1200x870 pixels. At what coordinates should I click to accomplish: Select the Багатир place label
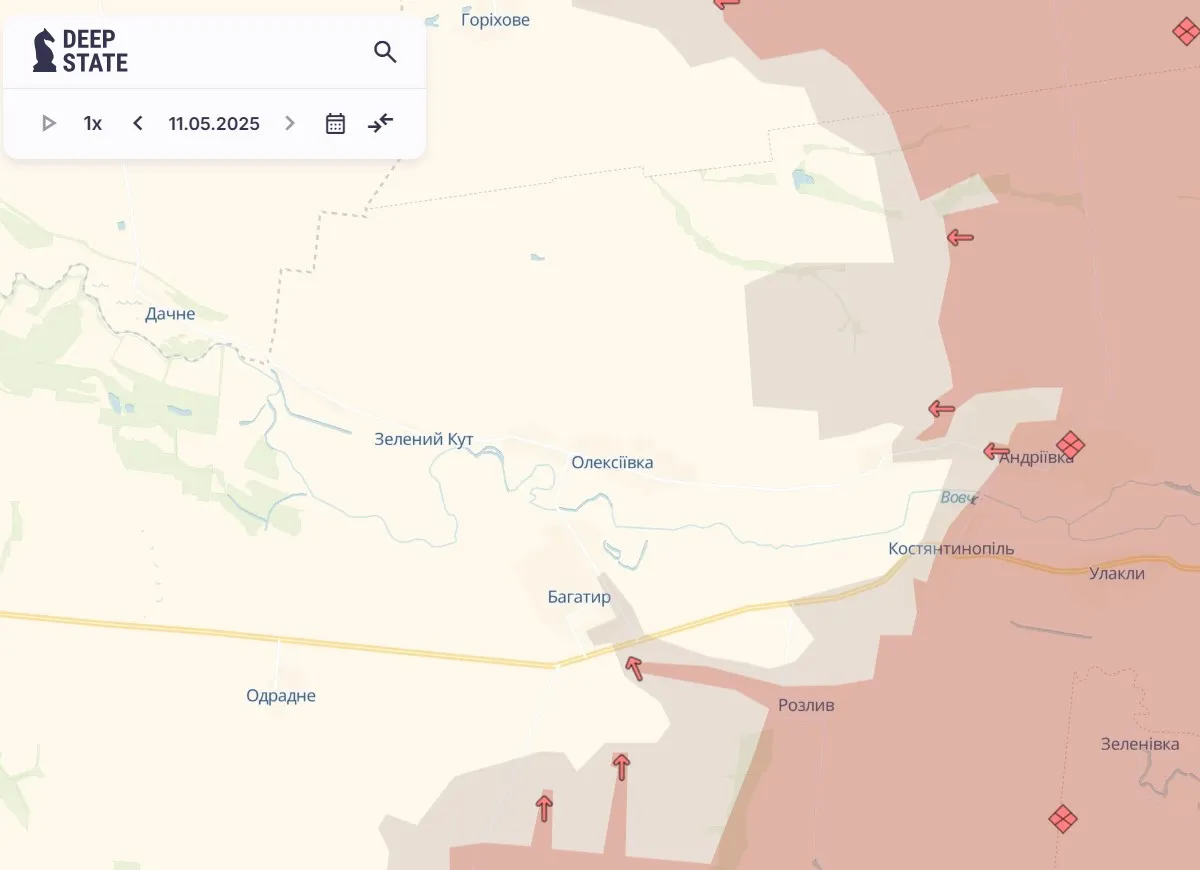[579, 597]
